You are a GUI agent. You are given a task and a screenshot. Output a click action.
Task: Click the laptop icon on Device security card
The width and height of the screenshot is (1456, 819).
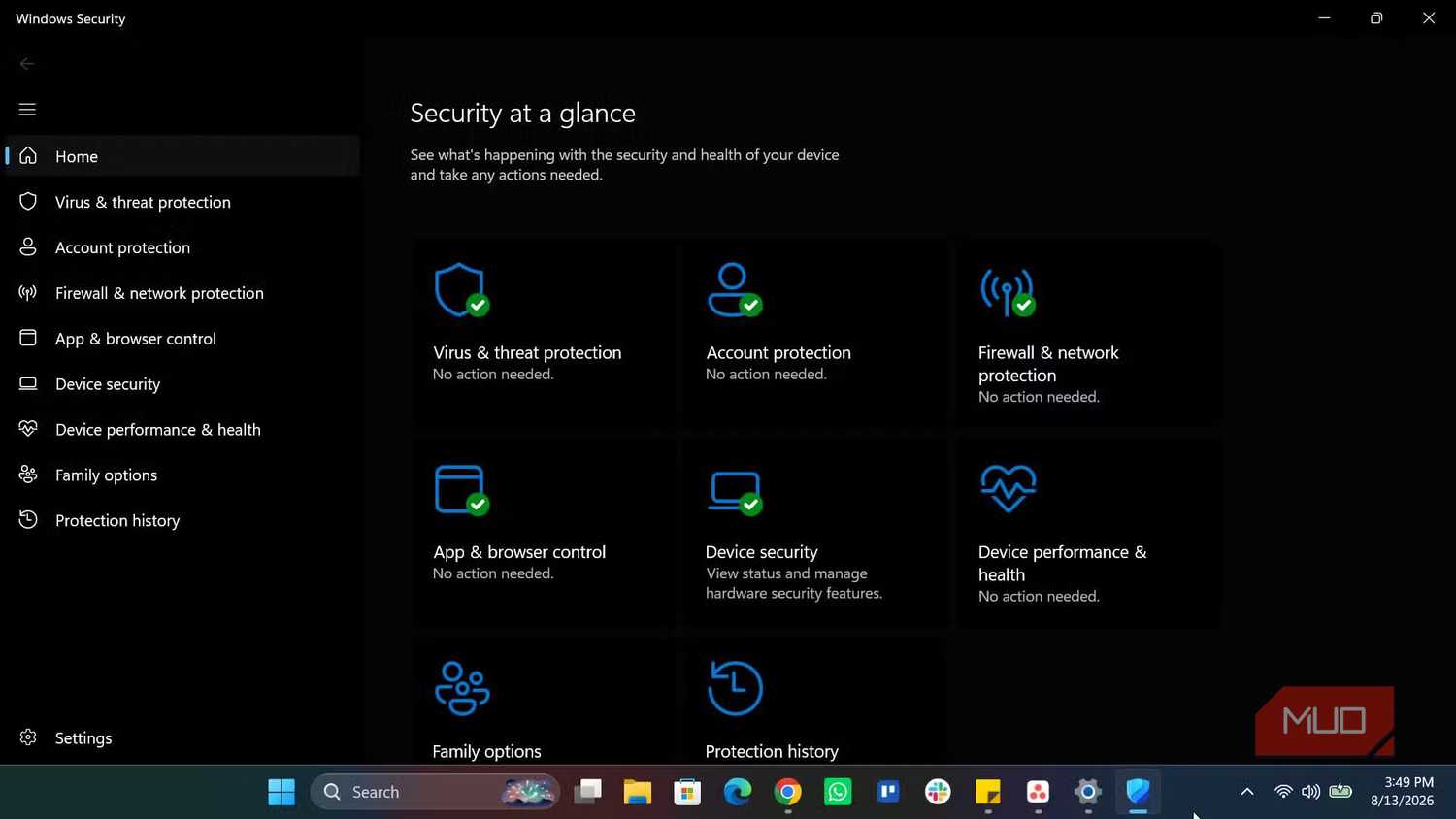(x=735, y=492)
